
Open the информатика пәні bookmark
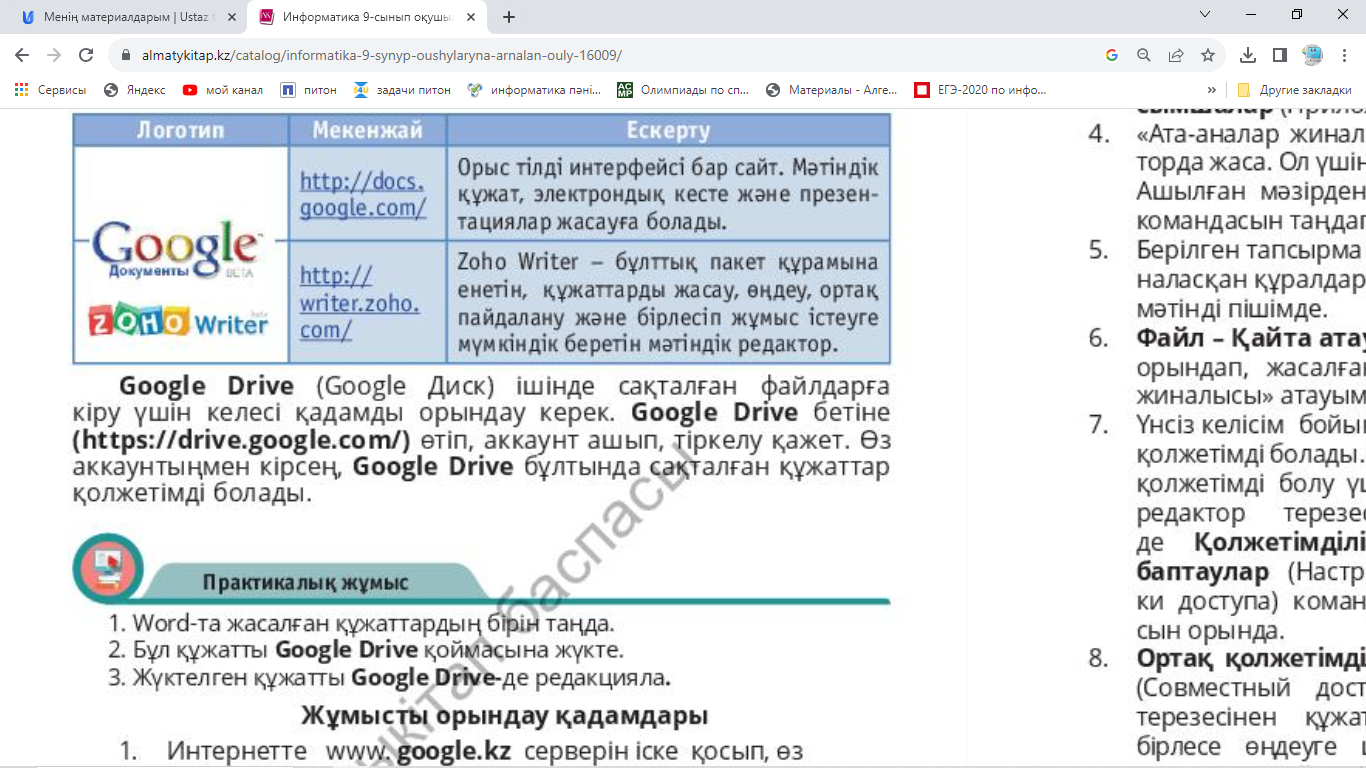(x=535, y=90)
